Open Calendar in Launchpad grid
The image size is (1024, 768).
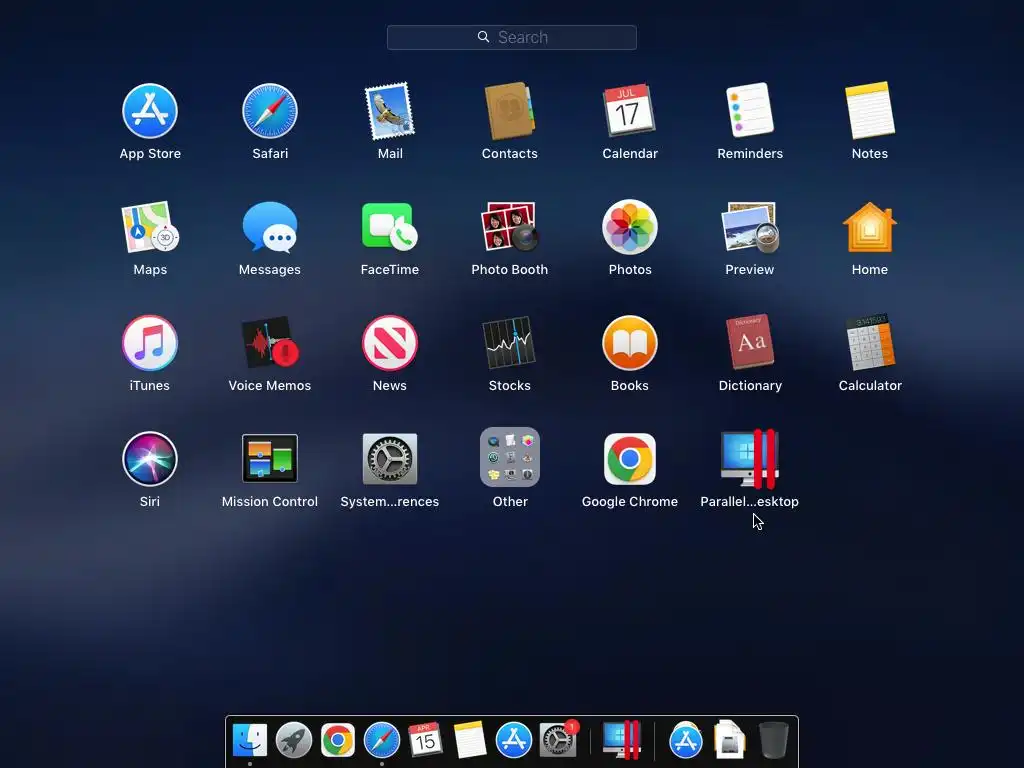[x=630, y=110]
